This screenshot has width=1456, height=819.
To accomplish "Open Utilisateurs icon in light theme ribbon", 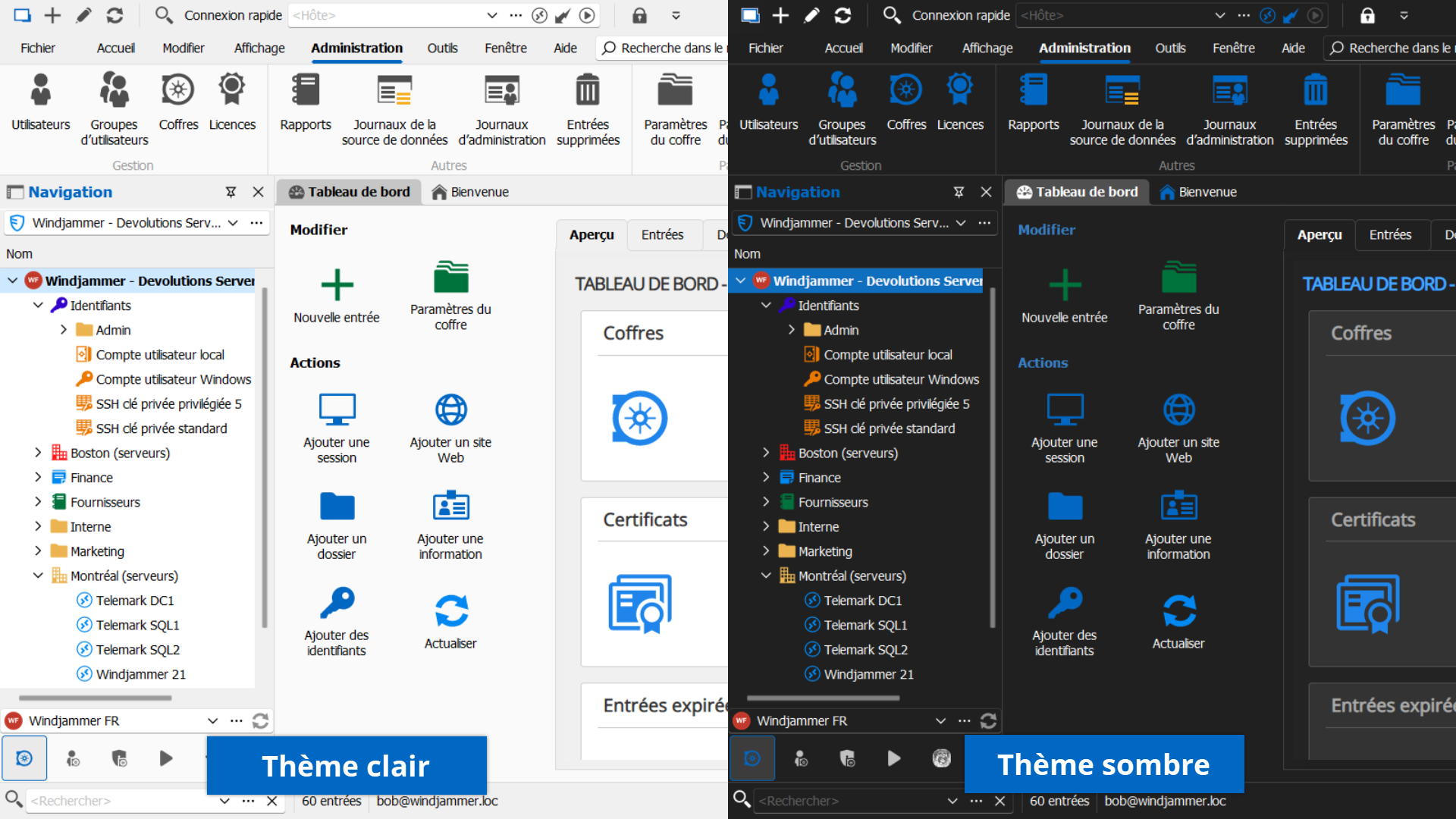I will (40, 91).
